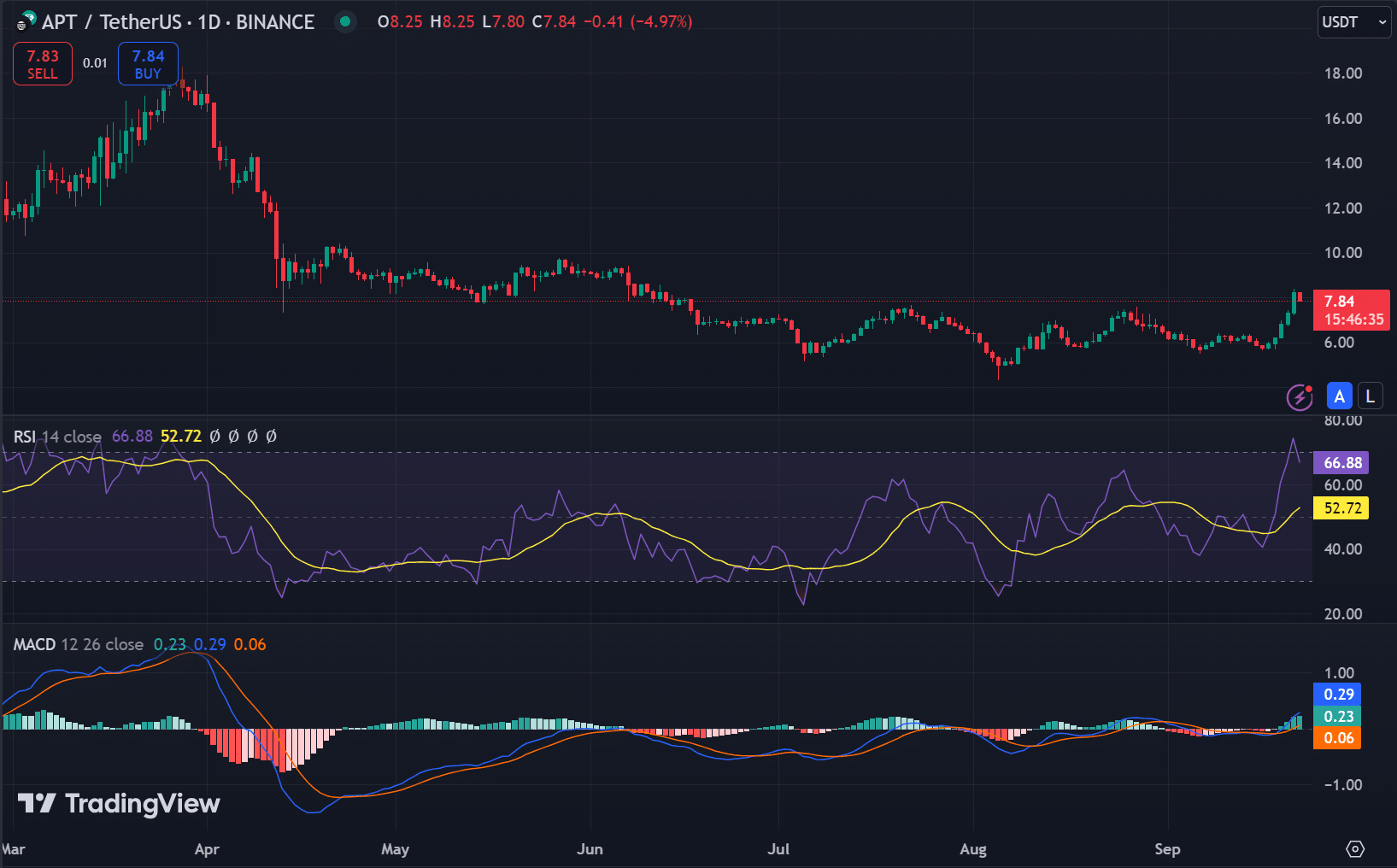This screenshot has height=868, width=1397.
Task: Click the red 7.84 countdown price label
Action: (x=1351, y=310)
